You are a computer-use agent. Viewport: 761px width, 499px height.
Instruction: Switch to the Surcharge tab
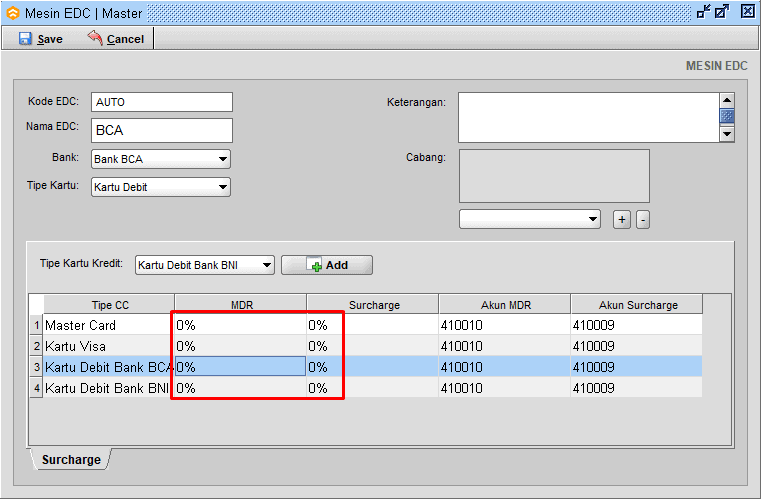point(71,459)
